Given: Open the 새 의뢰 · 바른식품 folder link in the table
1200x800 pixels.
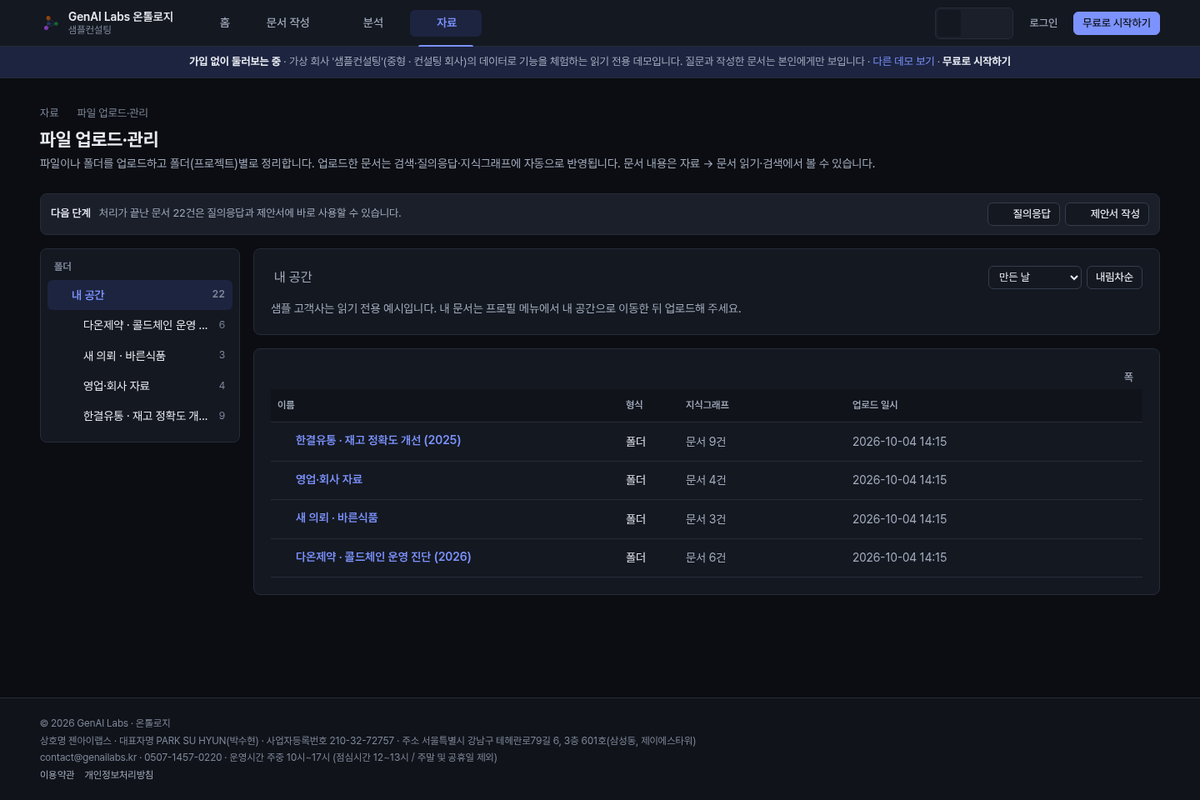Looking at the screenshot, I should tap(336, 518).
